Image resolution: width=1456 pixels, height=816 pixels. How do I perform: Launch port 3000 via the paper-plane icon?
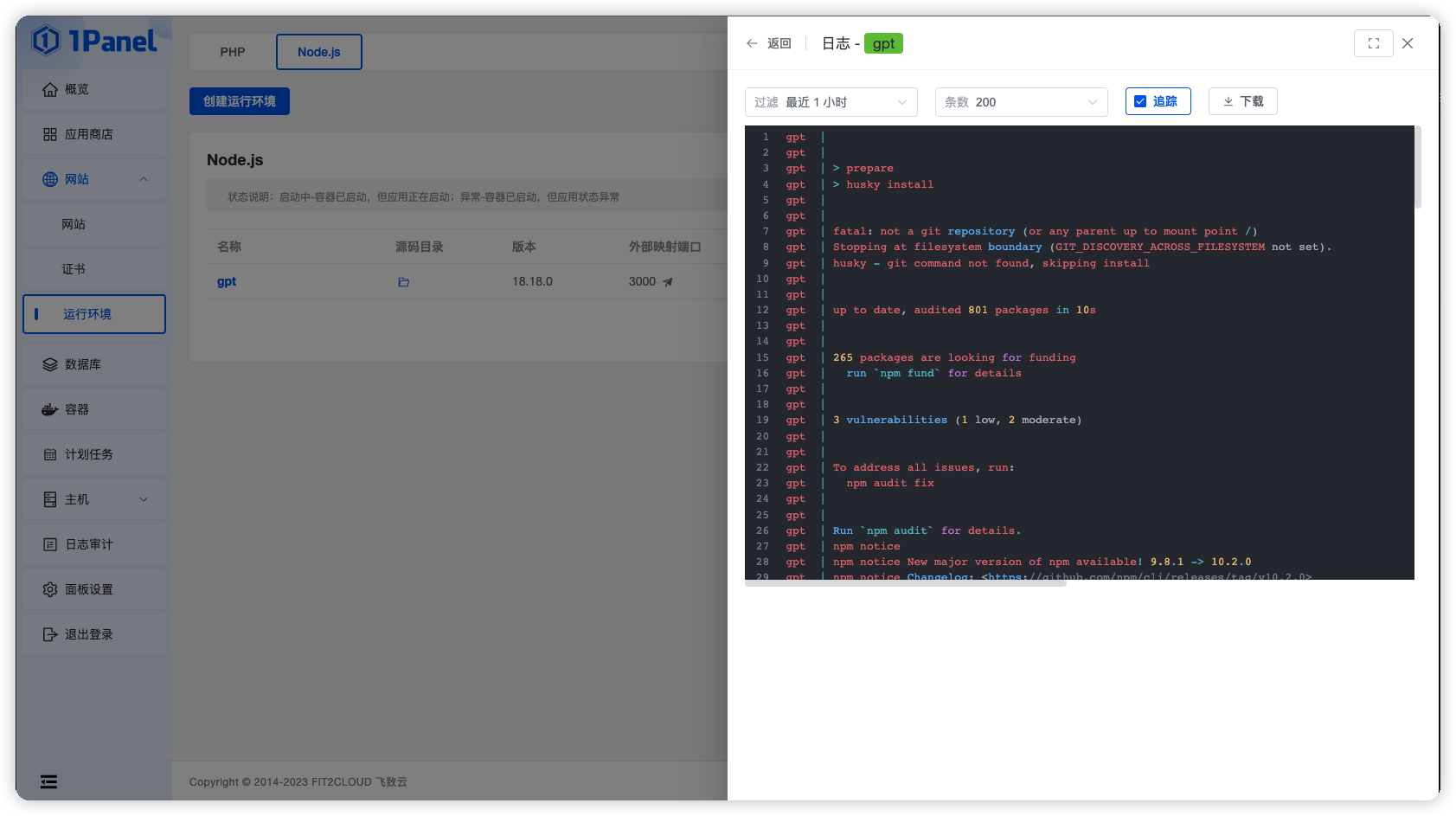[670, 281]
